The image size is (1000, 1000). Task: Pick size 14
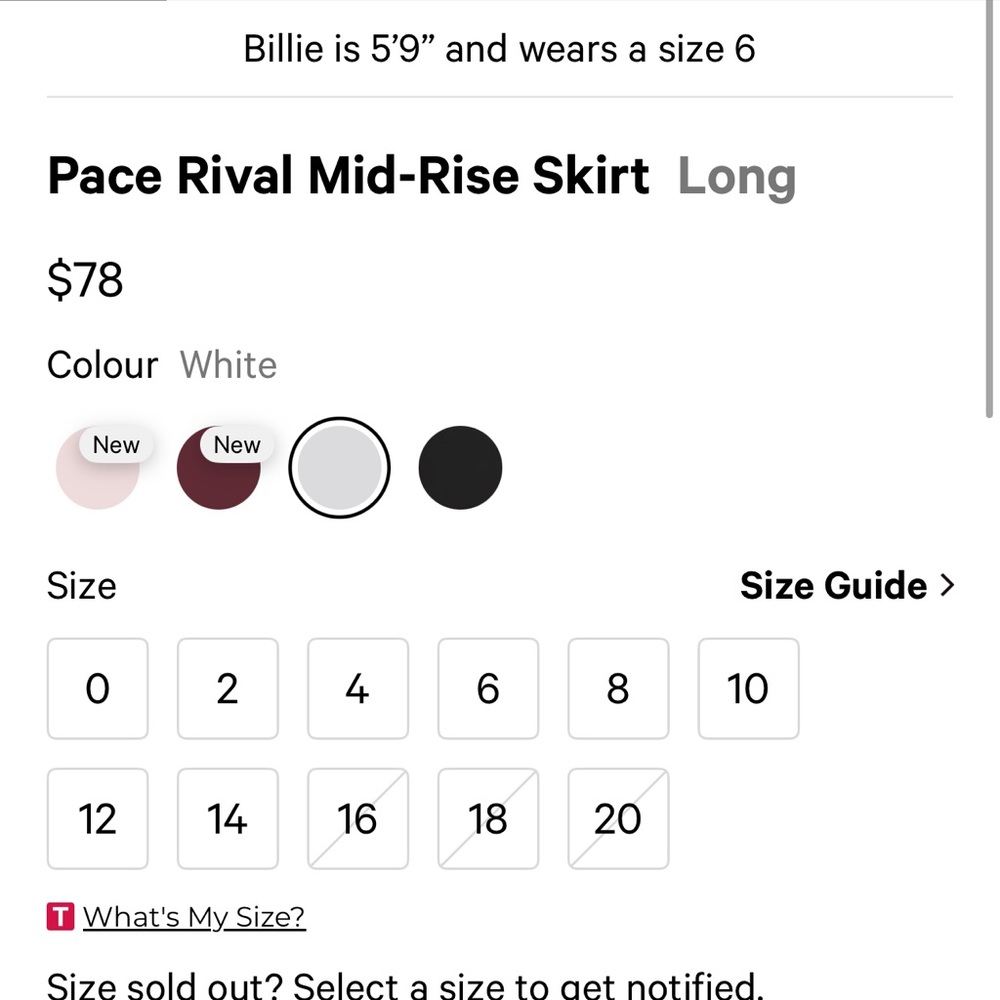(227, 819)
